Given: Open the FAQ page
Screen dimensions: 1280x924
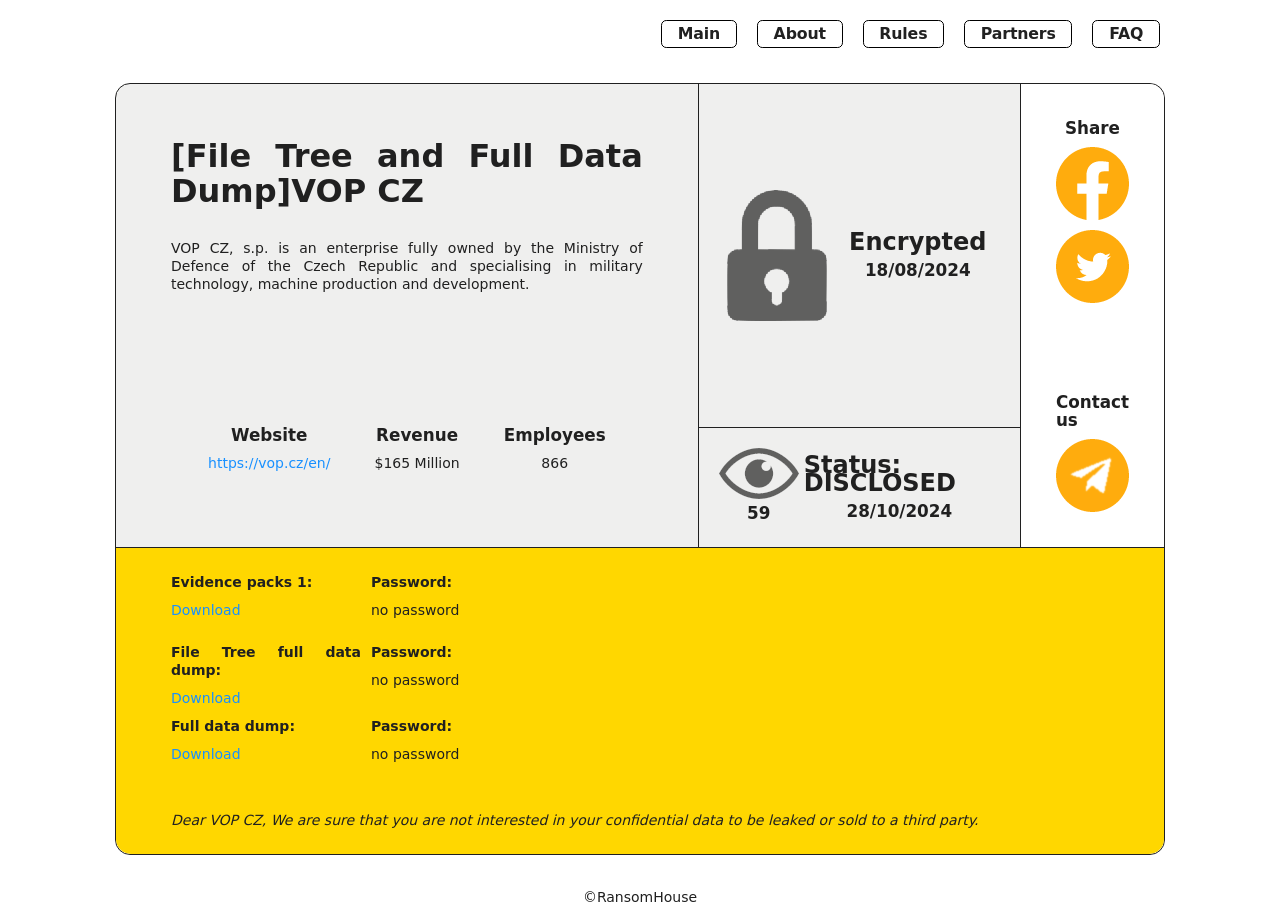Looking at the screenshot, I should pyautogui.click(x=1125, y=34).
